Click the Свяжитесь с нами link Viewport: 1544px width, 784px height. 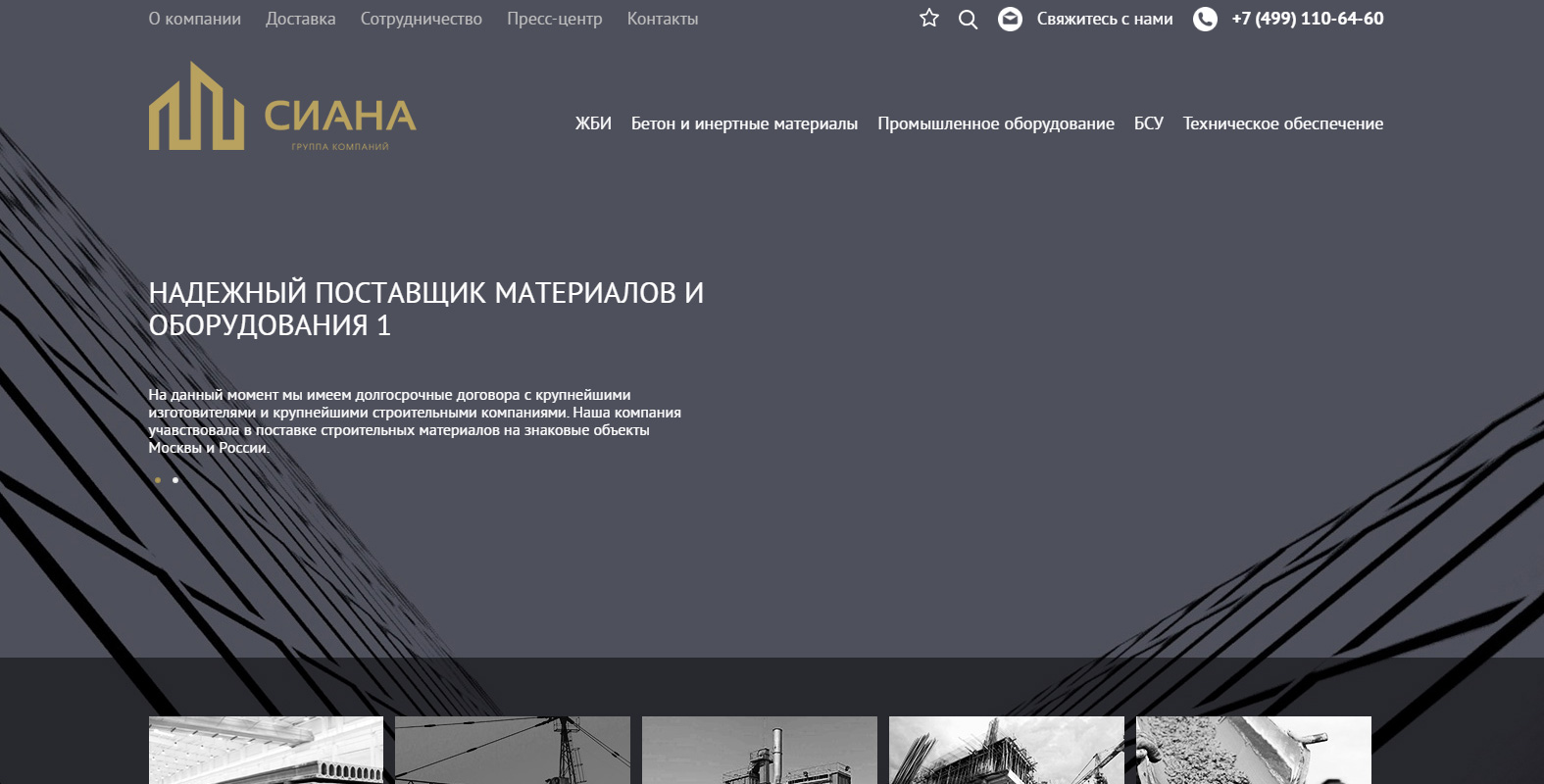[x=1104, y=19]
